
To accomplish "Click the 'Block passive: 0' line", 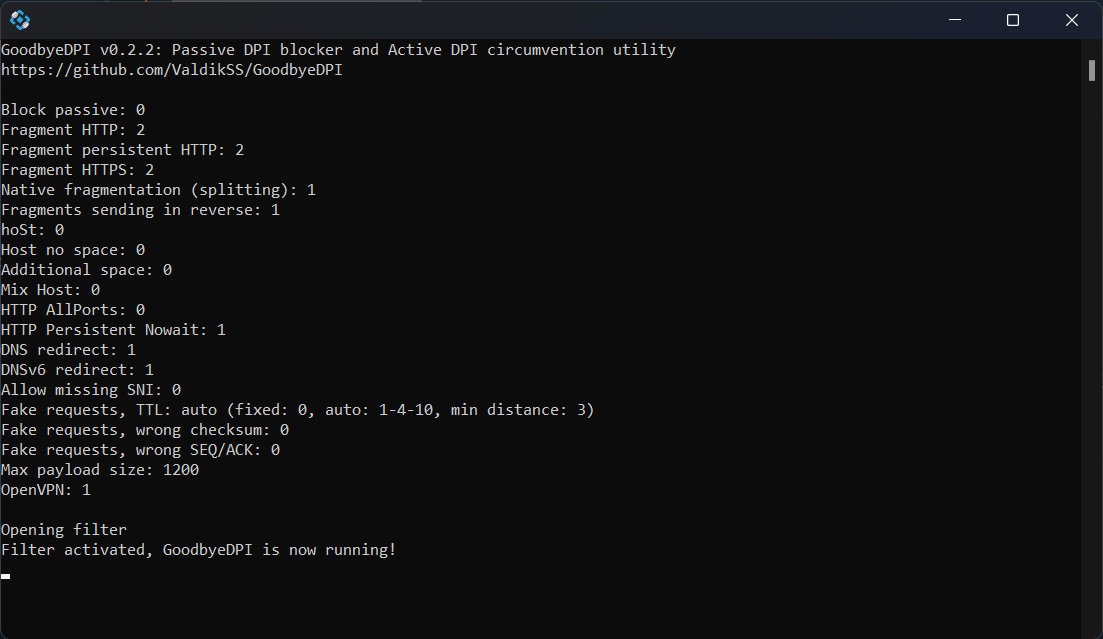I will [73, 110].
